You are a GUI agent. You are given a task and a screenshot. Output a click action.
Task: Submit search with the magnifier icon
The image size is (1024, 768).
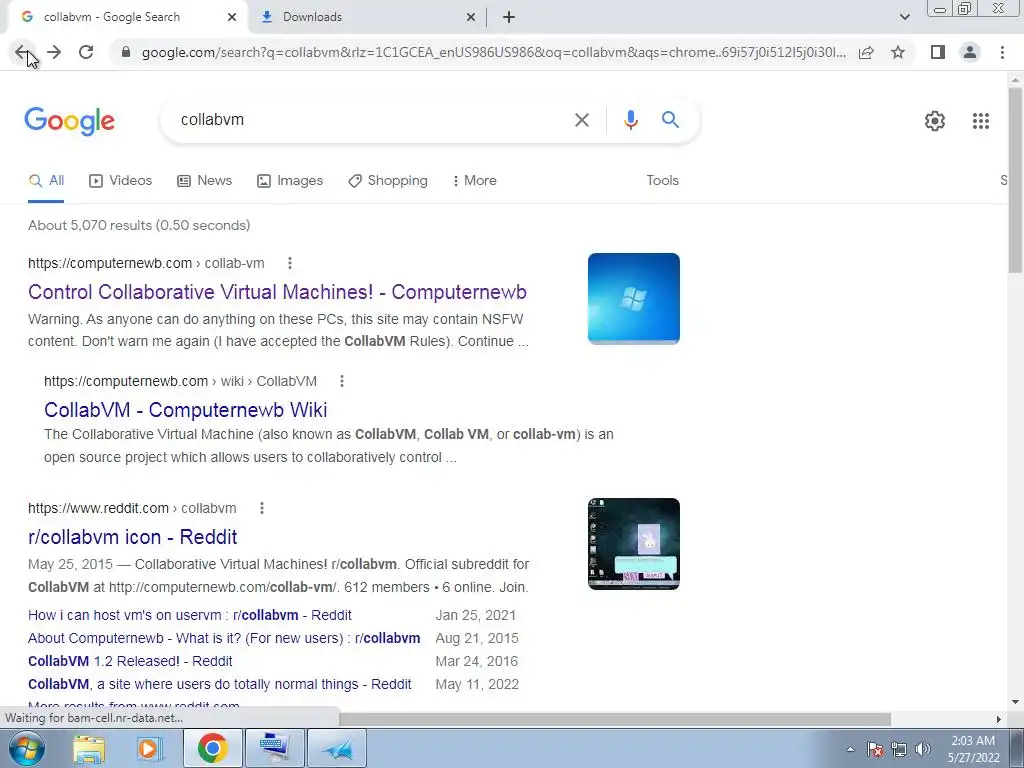[670, 120]
